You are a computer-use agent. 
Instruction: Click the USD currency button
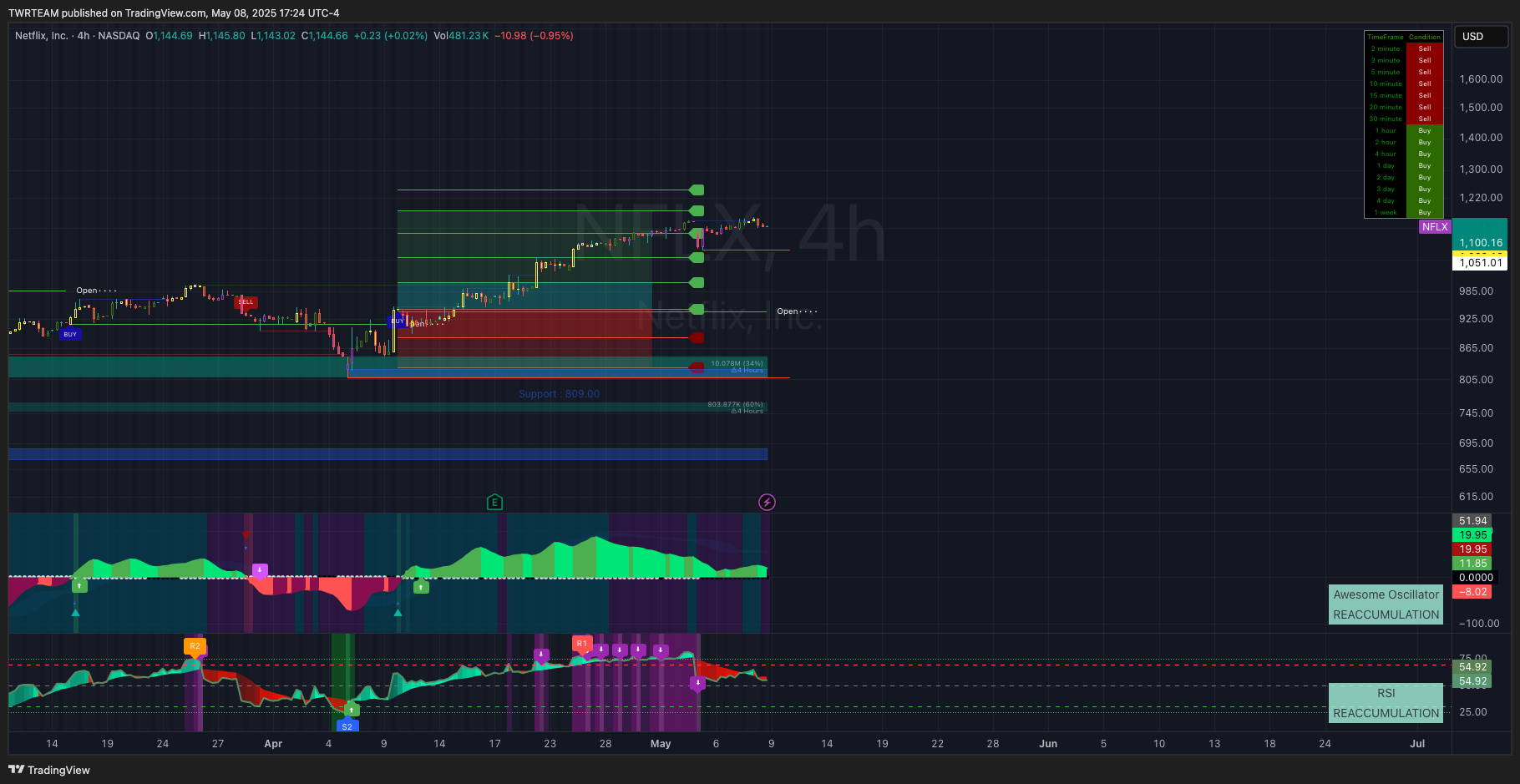tap(1482, 37)
